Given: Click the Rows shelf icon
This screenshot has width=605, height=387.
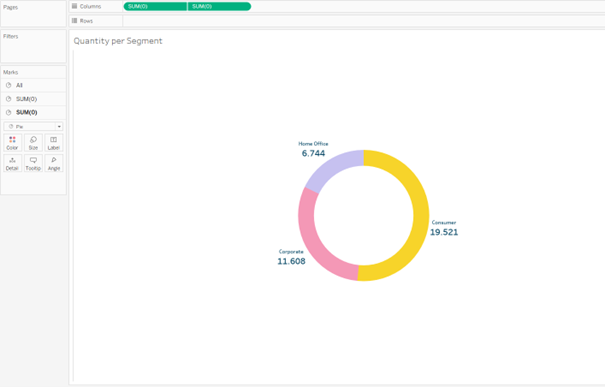Looking at the screenshot, I should pyautogui.click(x=74, y=20).
